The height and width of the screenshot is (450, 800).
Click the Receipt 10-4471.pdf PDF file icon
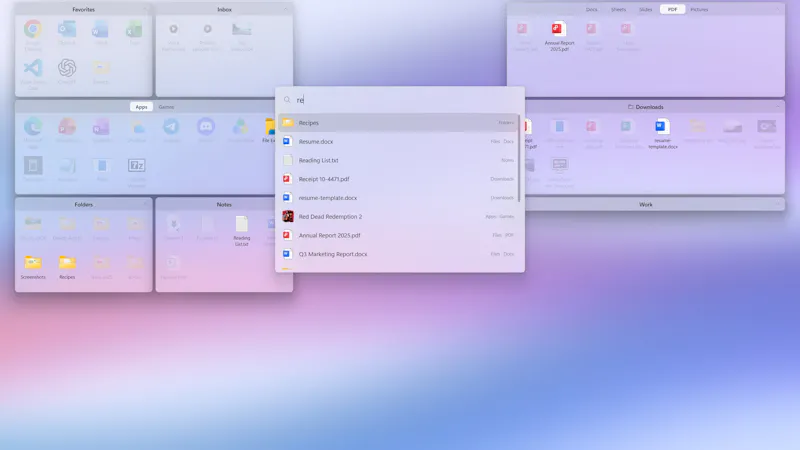(287, 179)
